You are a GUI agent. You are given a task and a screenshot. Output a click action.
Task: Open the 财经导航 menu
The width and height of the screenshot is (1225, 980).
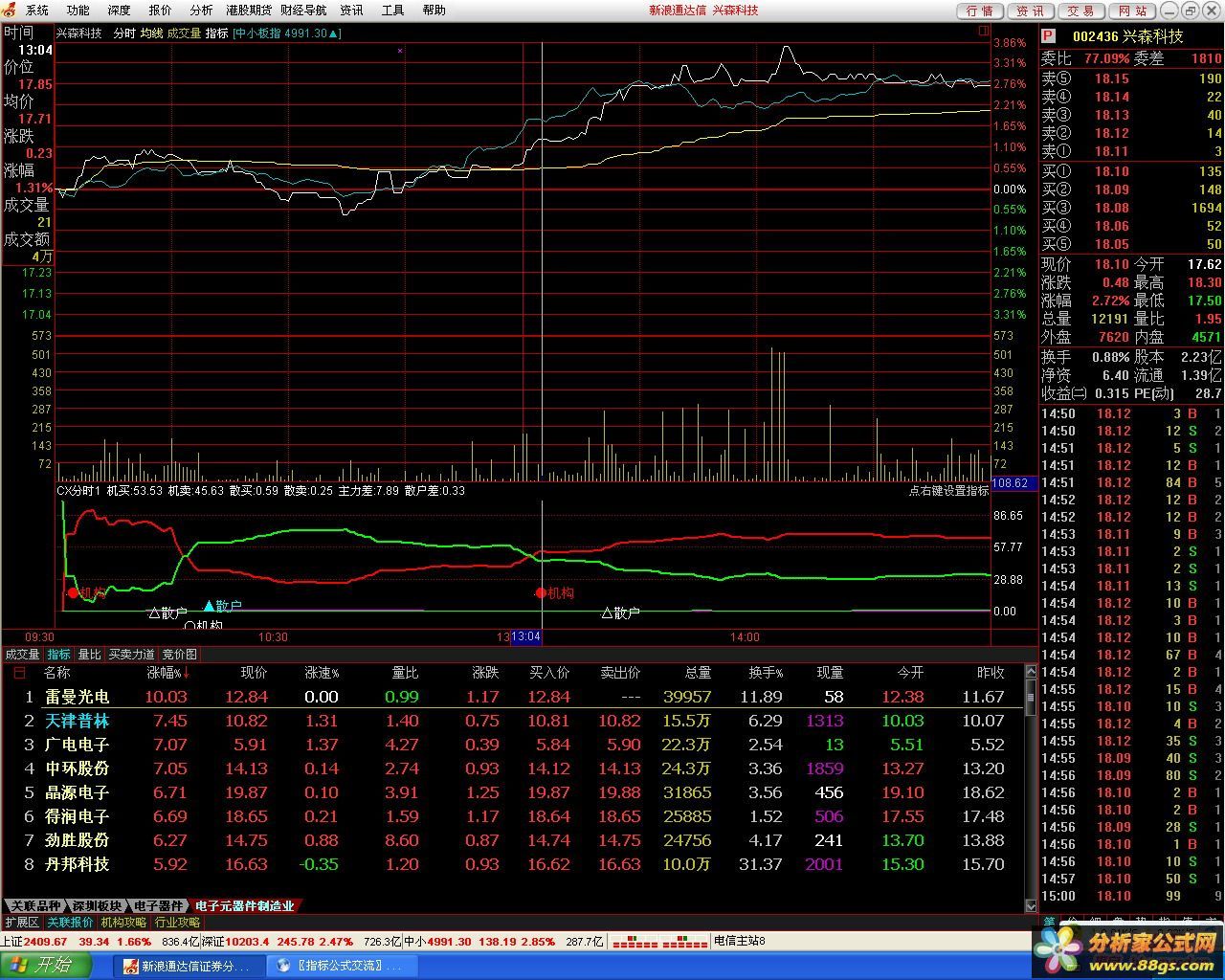303,10
